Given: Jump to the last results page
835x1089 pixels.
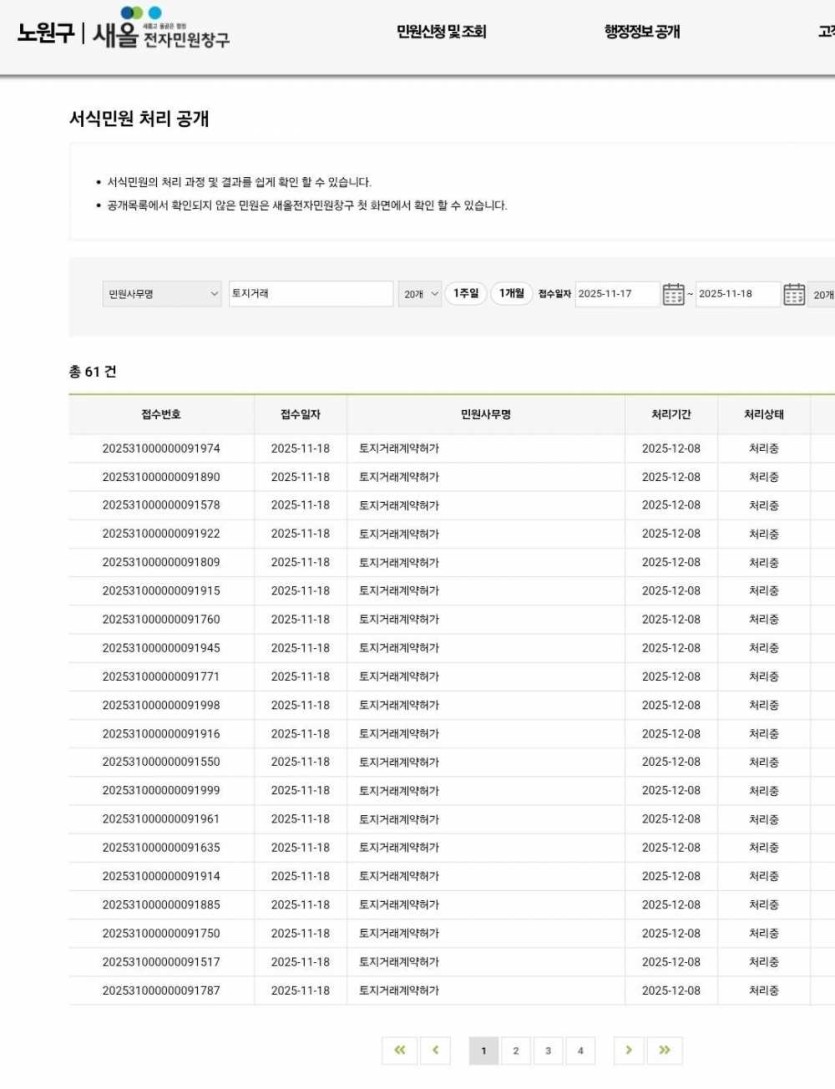Looking at the screenshot, I should pos(664,1050).
